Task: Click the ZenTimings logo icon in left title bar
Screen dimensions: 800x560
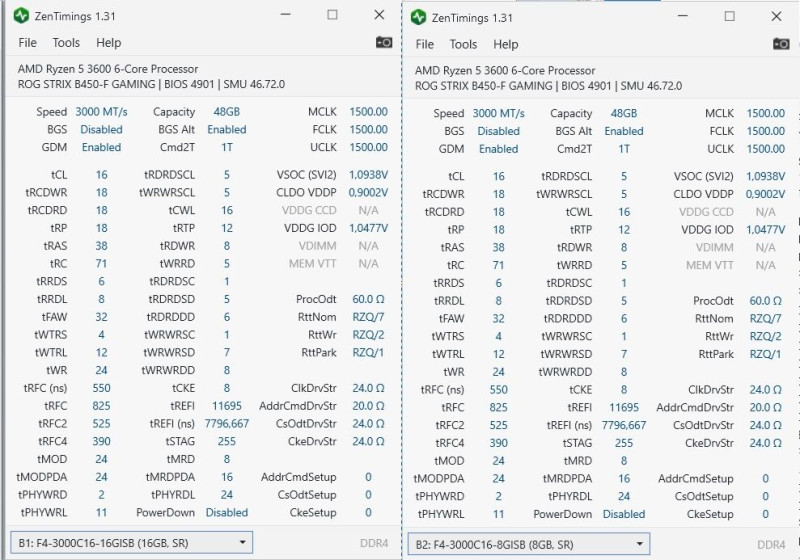Action: pyautogui.click(x=21, y=16)
